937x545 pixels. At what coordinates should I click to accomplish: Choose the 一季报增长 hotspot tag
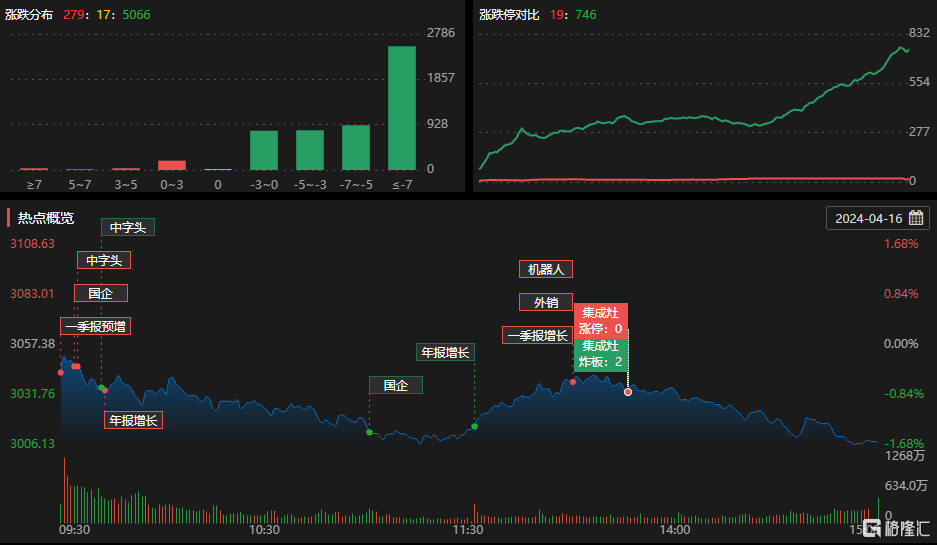[x=537, y=335]
